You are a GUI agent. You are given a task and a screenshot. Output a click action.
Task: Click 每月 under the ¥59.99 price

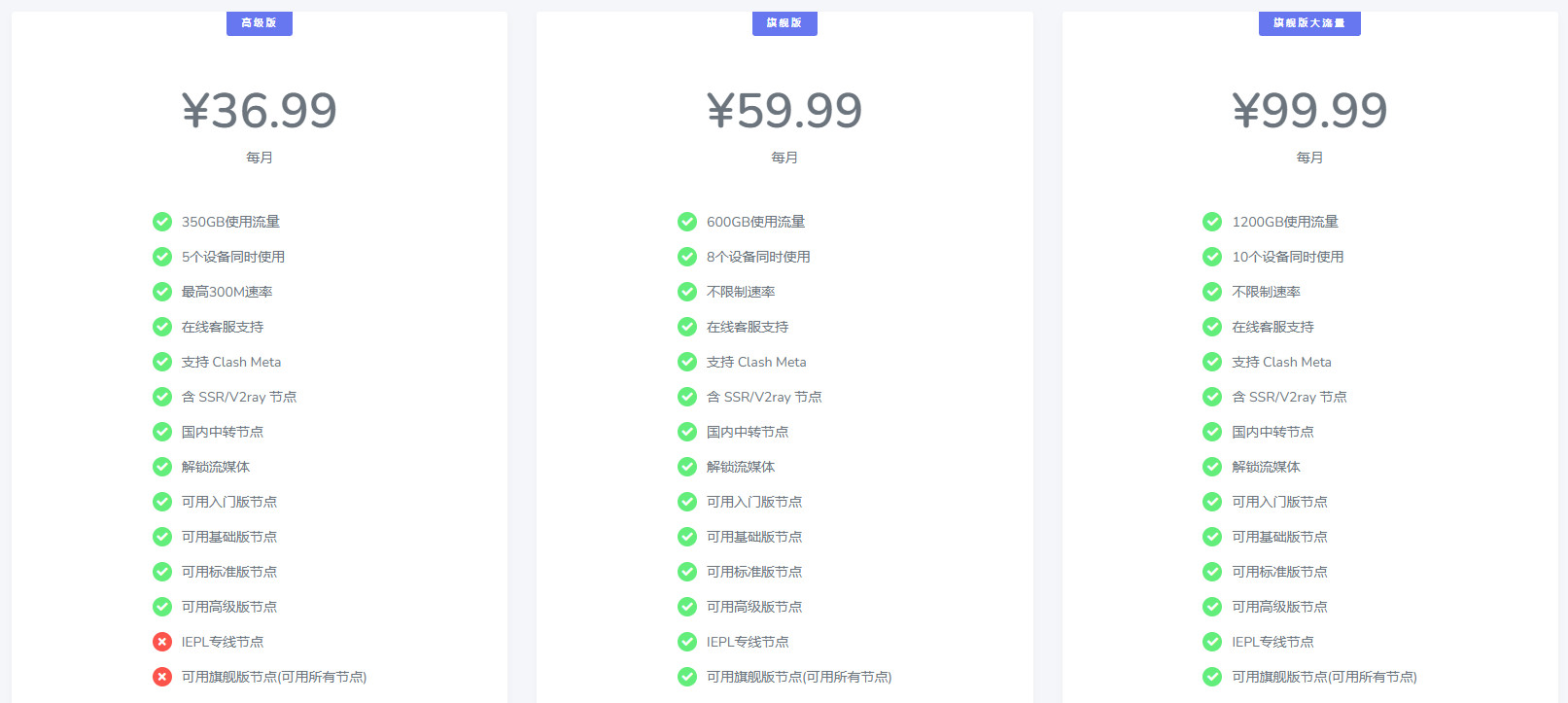(784, 158)
